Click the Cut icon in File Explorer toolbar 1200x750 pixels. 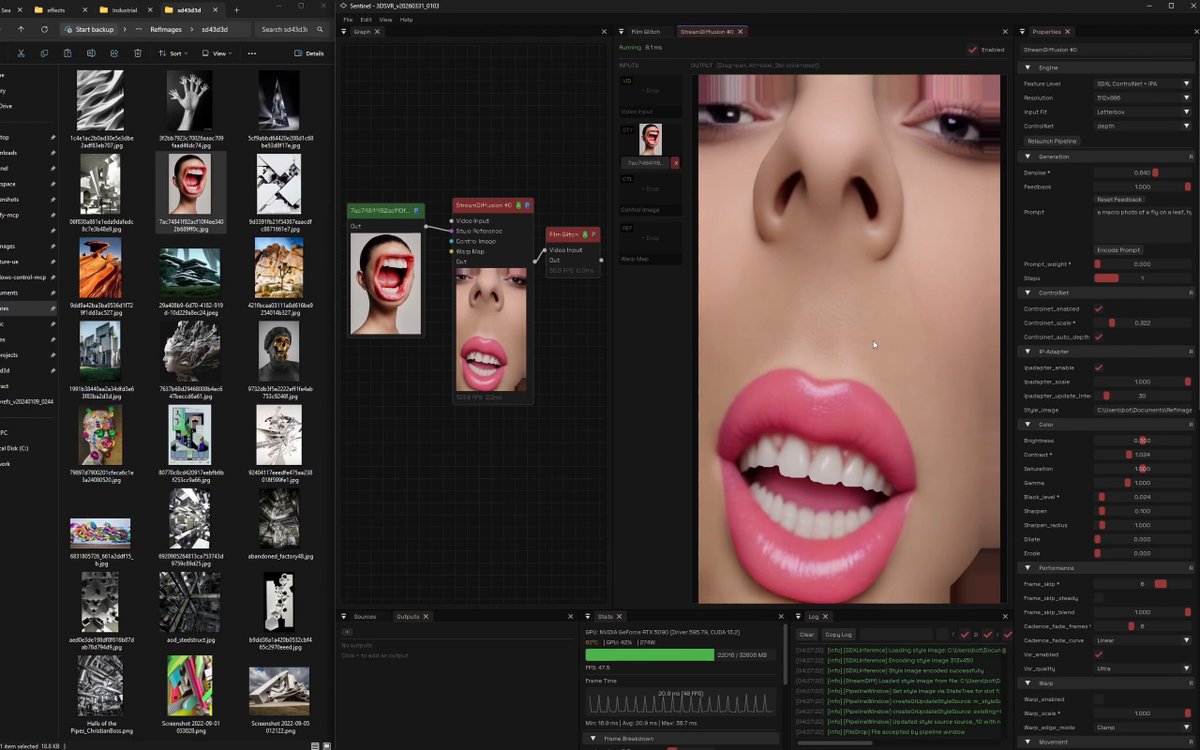[19, 53]
